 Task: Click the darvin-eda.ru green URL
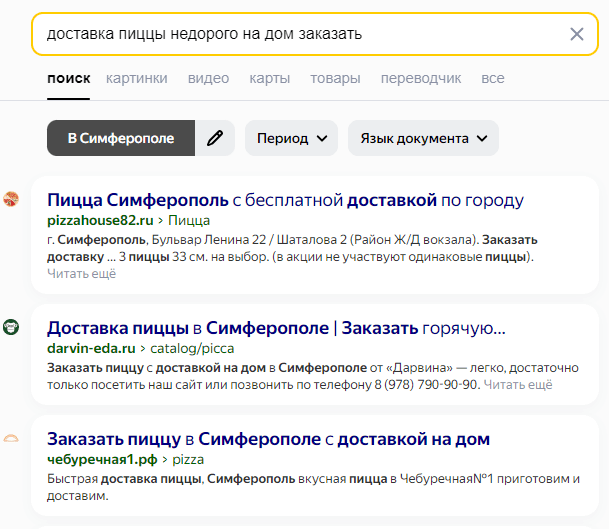(91, 348)
